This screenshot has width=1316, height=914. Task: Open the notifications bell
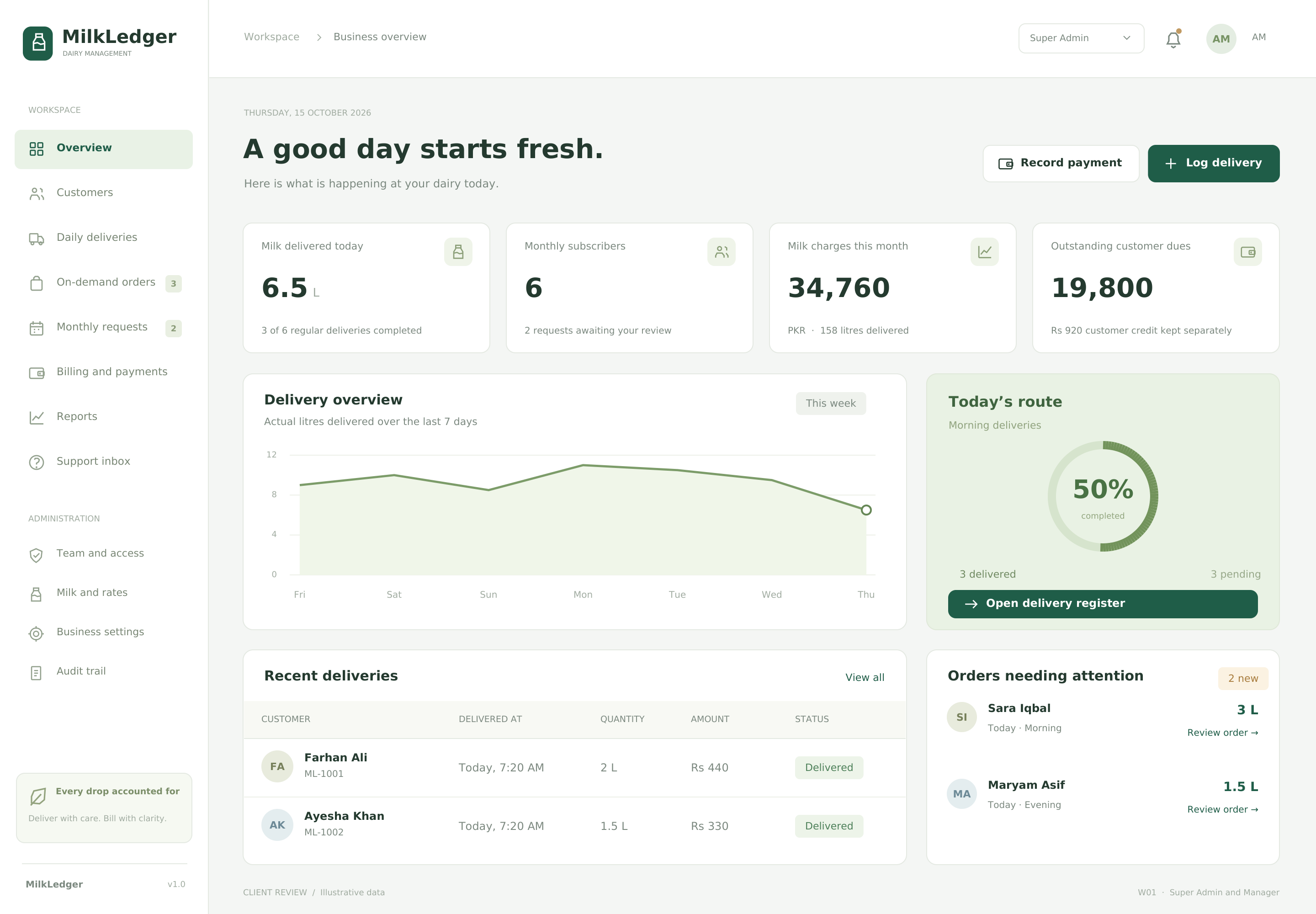[x=1173, y=39]
